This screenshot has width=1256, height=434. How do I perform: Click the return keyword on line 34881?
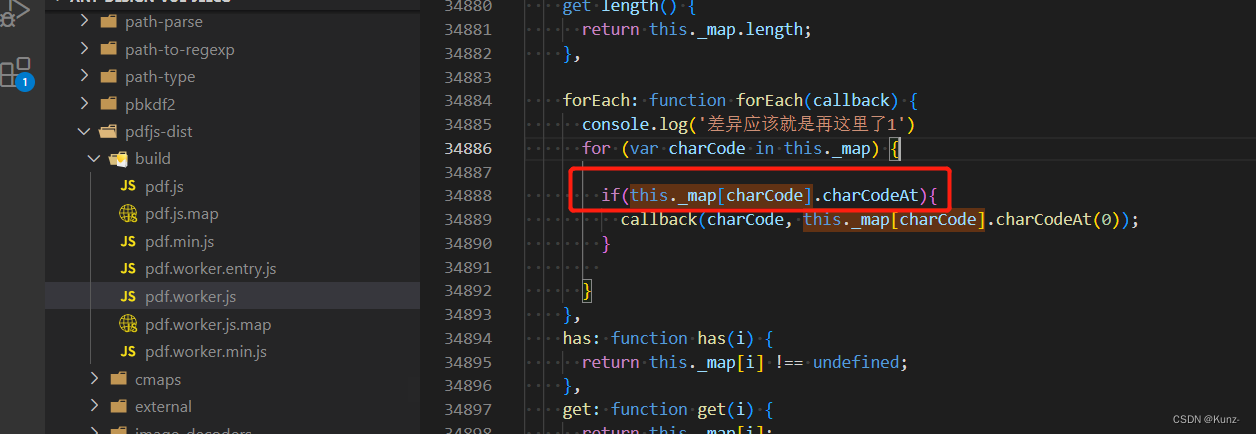611,29
